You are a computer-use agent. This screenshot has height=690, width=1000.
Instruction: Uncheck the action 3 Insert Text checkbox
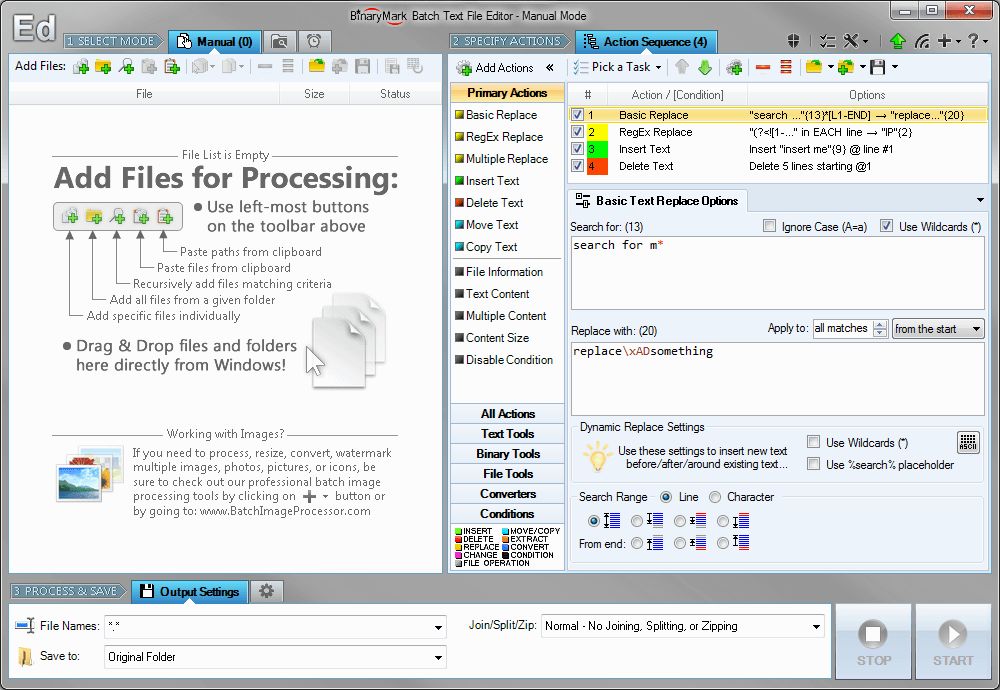tap(577, 149)
